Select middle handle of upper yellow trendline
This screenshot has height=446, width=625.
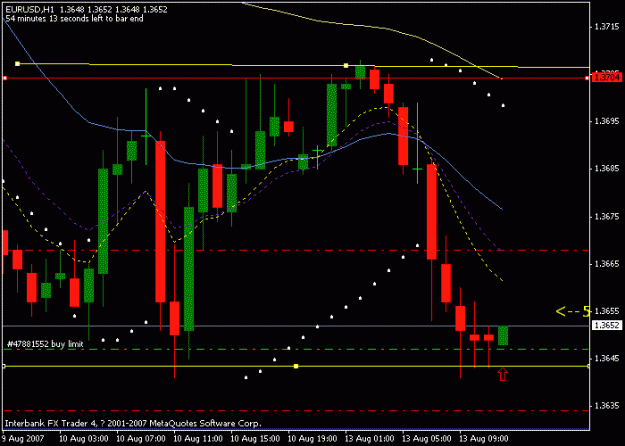(x=346, y=65)
